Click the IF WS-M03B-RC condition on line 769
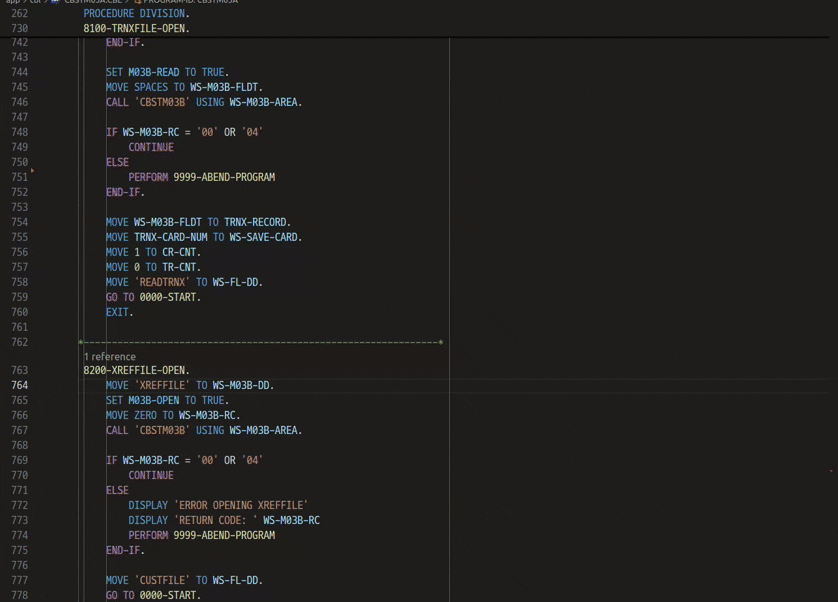Image resolution: width=838 pixels, height=602 pixels. [x=184, y=460]
